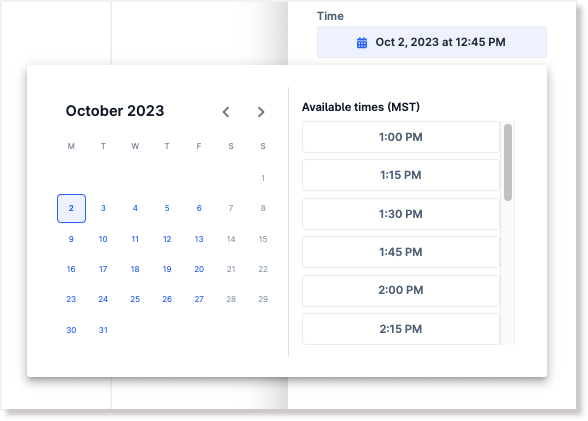The image size is (588, 421).
Task: Select the 1:45 PM time slot
Action: coord(401,252)
